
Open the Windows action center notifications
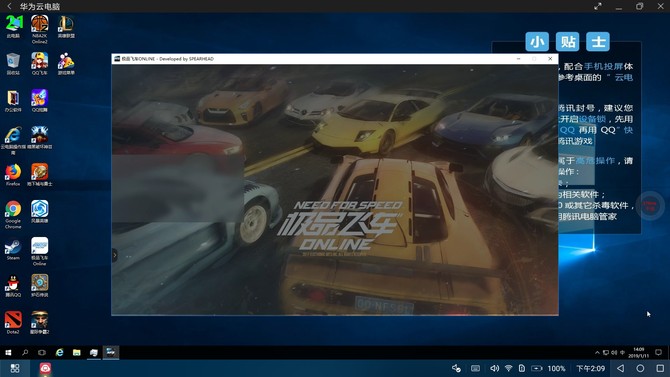(x=658, y=353)
